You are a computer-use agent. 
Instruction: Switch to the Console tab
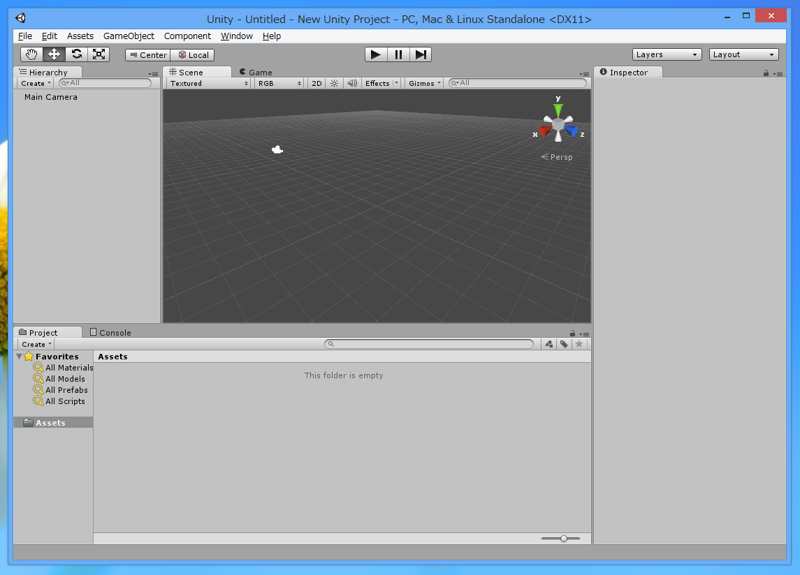[x=110, y=333]
